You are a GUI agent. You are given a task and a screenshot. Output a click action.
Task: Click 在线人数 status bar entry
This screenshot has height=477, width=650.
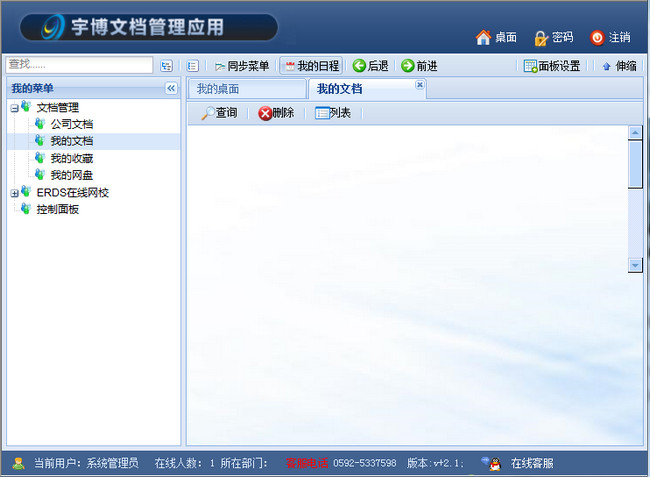184,463
